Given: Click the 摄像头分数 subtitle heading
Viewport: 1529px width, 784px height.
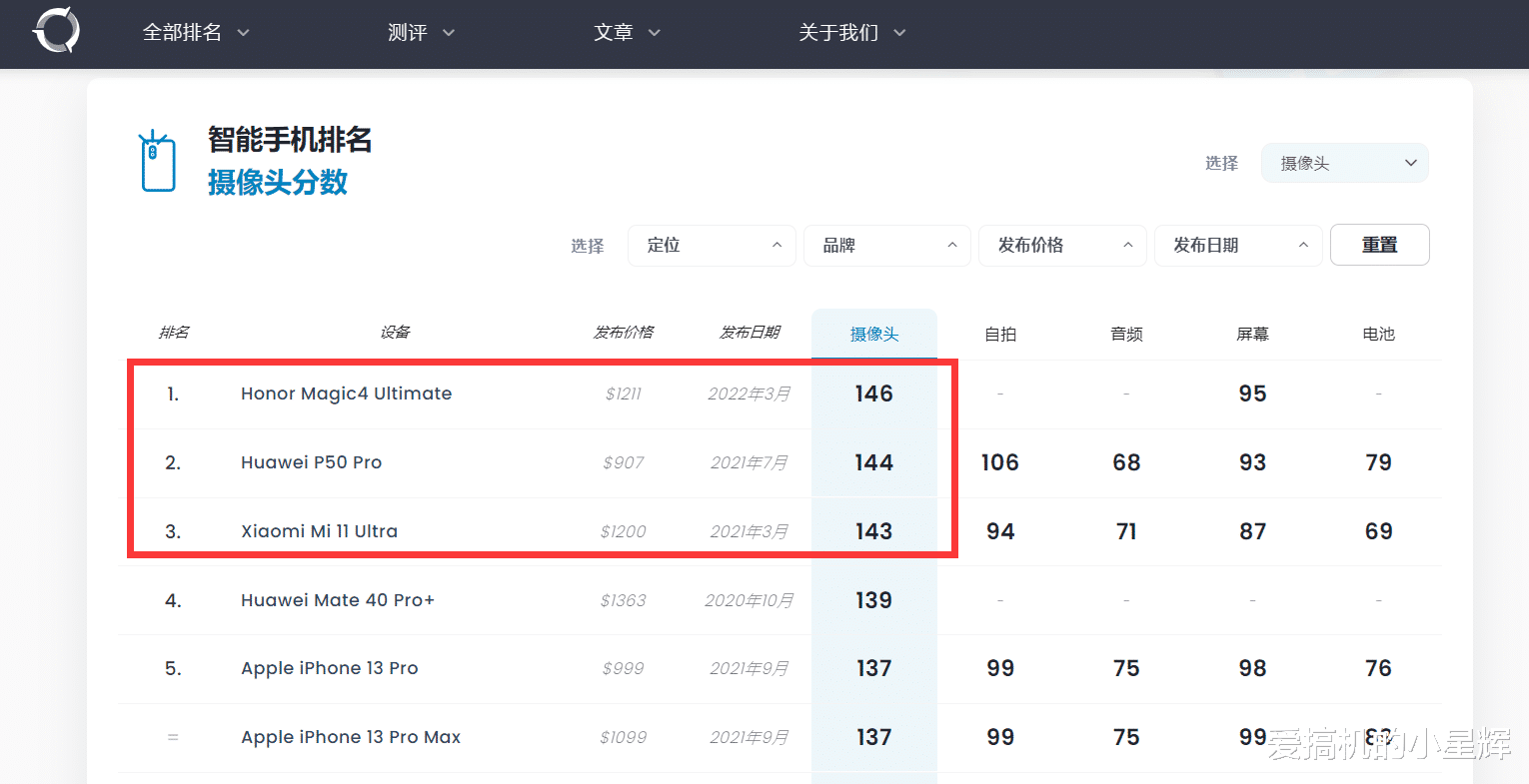Looking at the screenshot, I should [278, 182].
